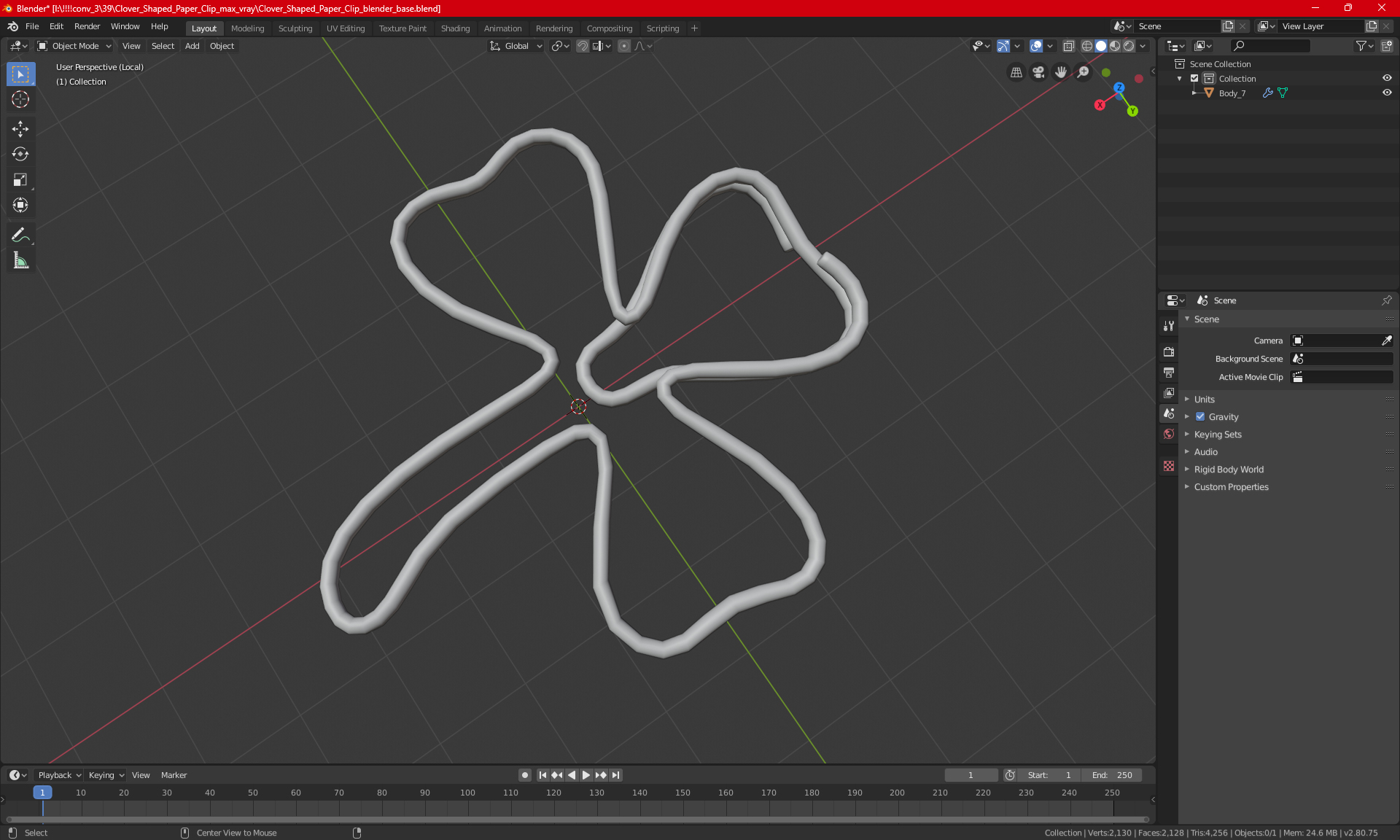Click the outliner filter funnel icon
This screenshot has width=1400, height=840.
pyautogui.click(x=1364, y=46)
